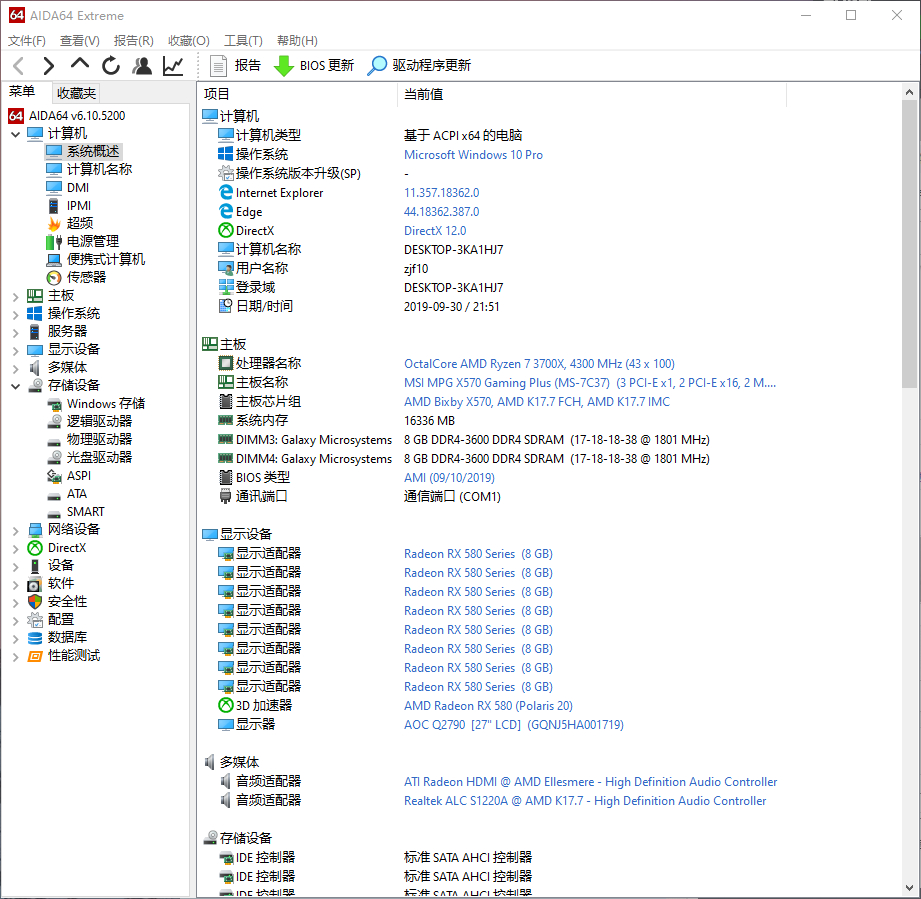Open the graph chart toolbar icon
The height and width of the screenshot is (899, 921).
(173, 66)
